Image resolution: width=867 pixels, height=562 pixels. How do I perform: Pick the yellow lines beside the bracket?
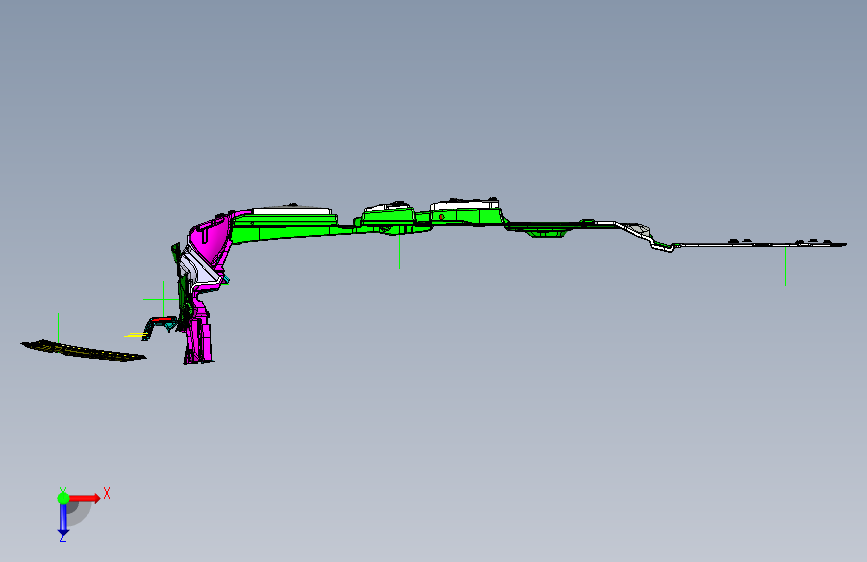pos(135,335)
